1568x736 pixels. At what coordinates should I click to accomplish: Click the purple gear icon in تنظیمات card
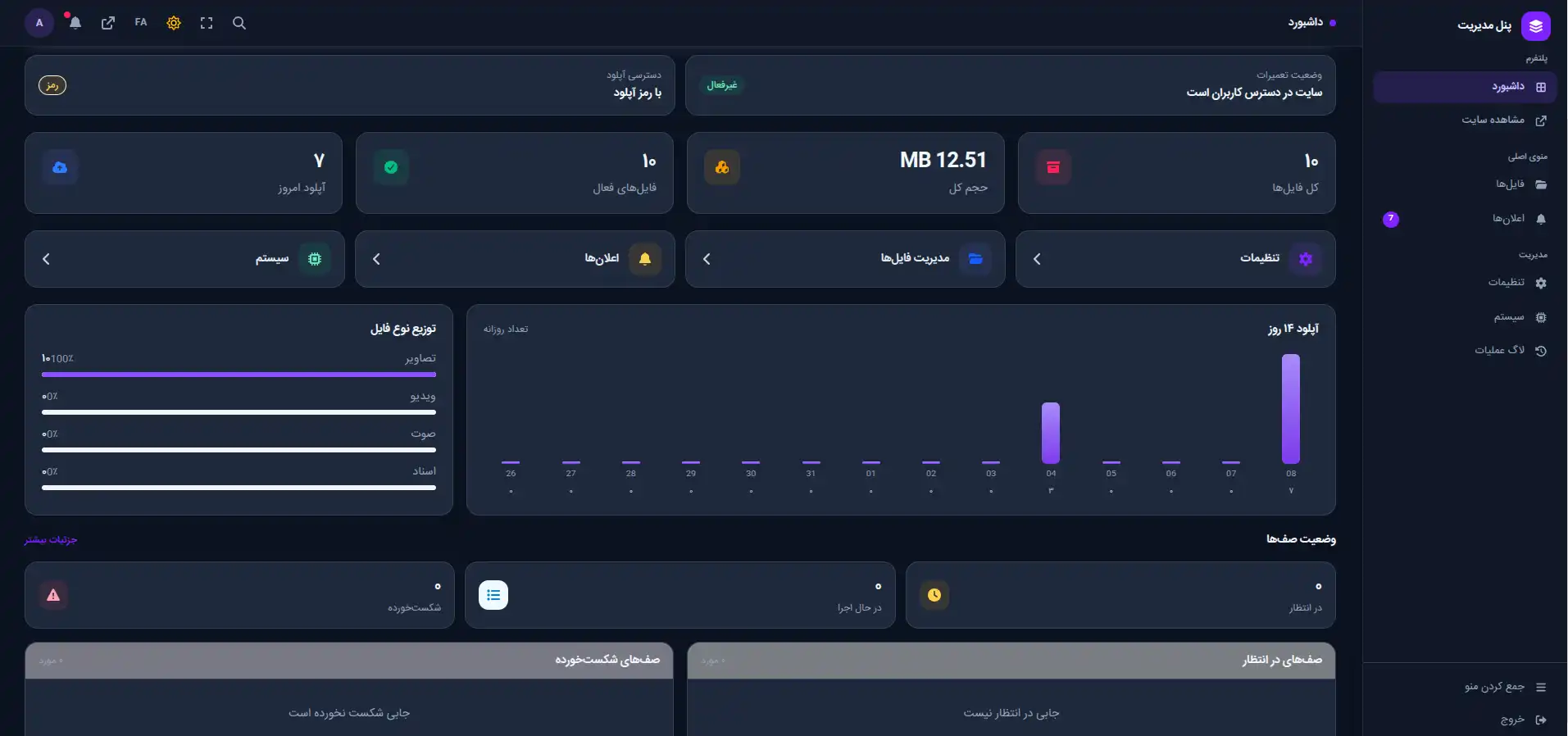click(x=1306, y=259)
